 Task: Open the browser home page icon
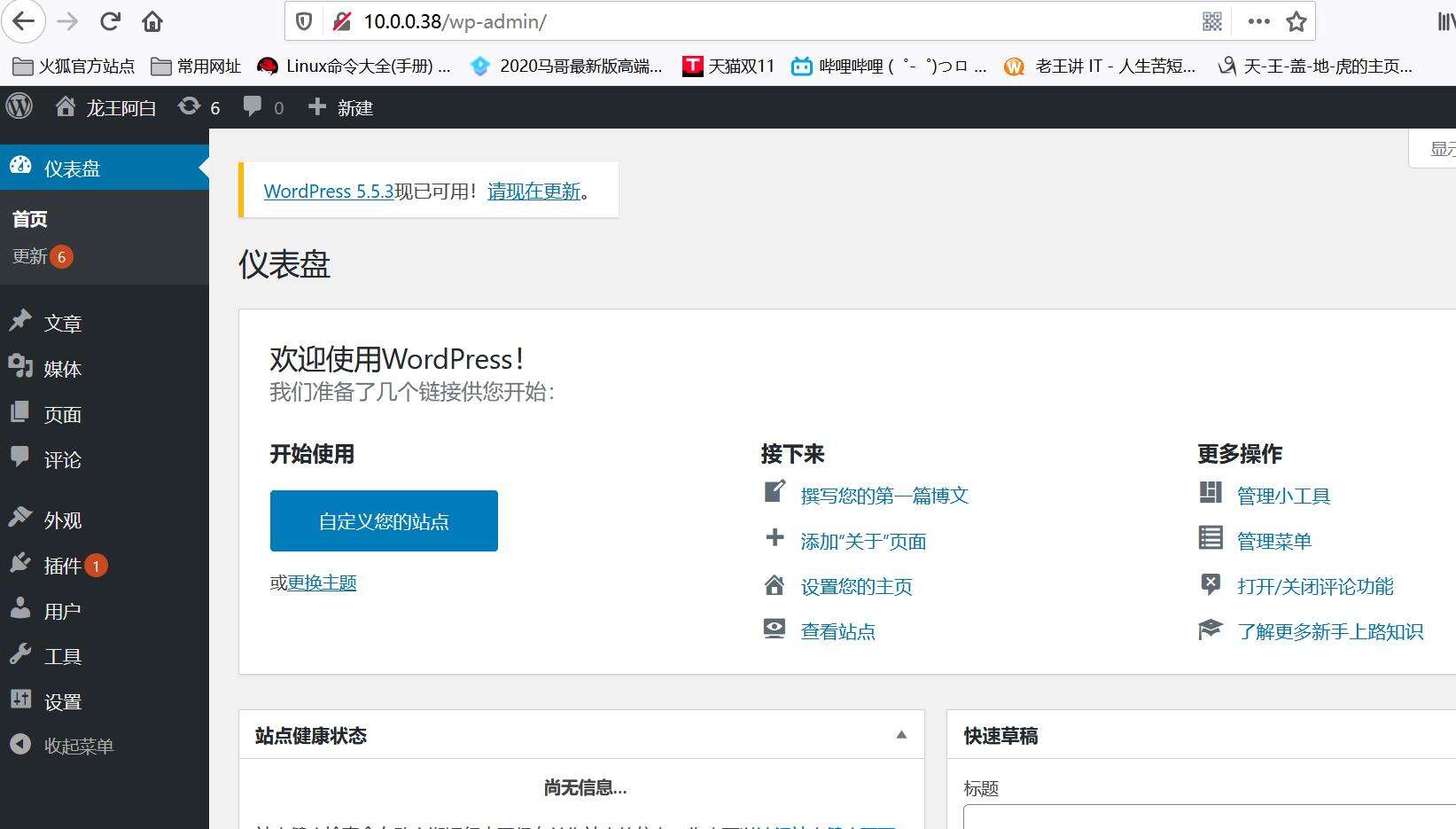coord(152,21)
